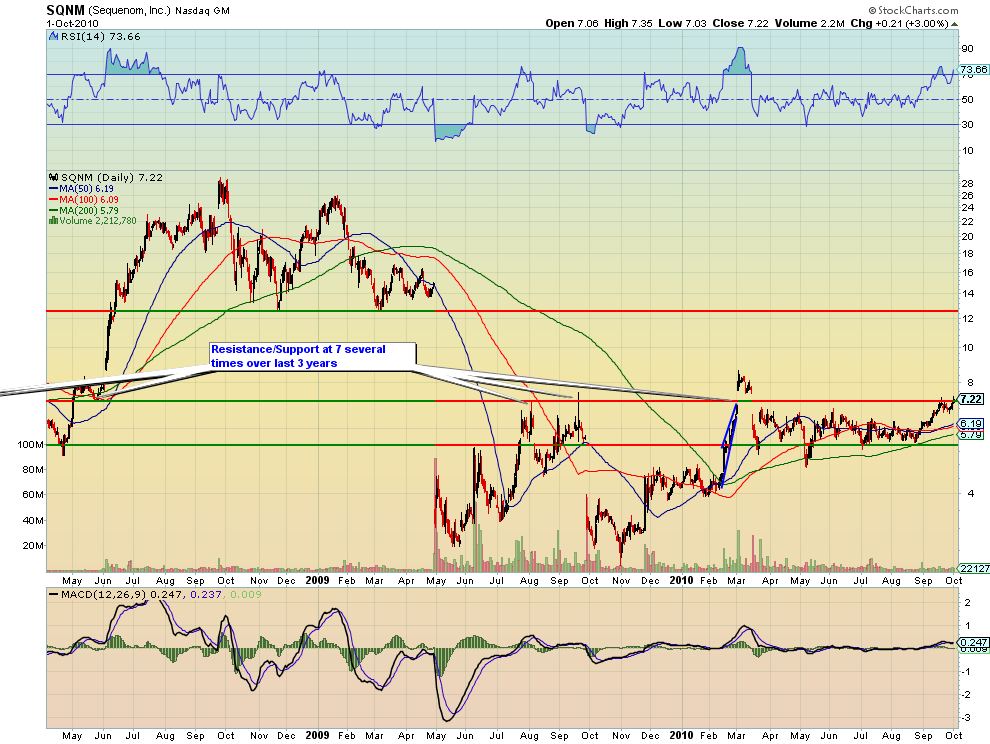Click the 2010 year label on price axis

[x=681, y=580]
